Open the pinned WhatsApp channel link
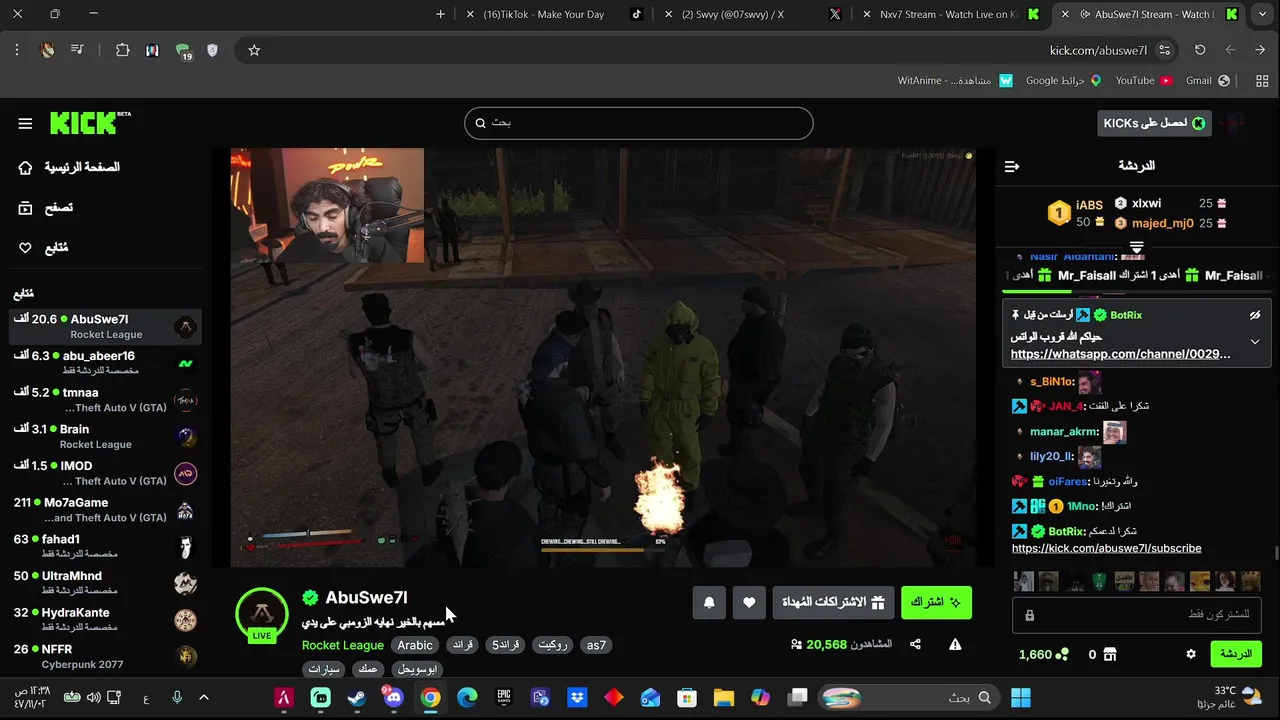Screen dimensions: 1280x720 1120,354
